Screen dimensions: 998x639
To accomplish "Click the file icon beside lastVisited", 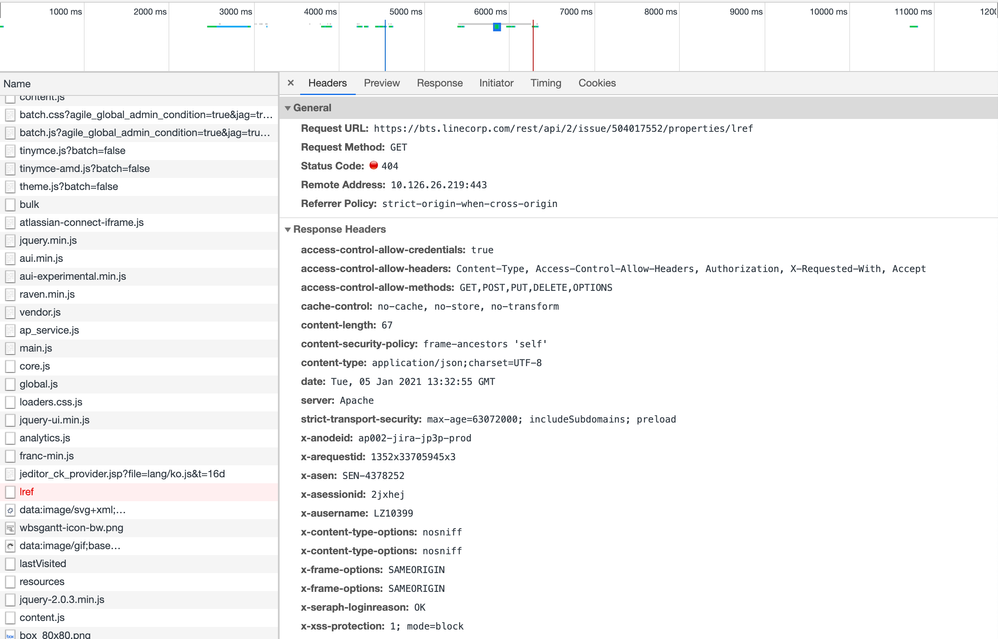I will click(x=10, y=564).
